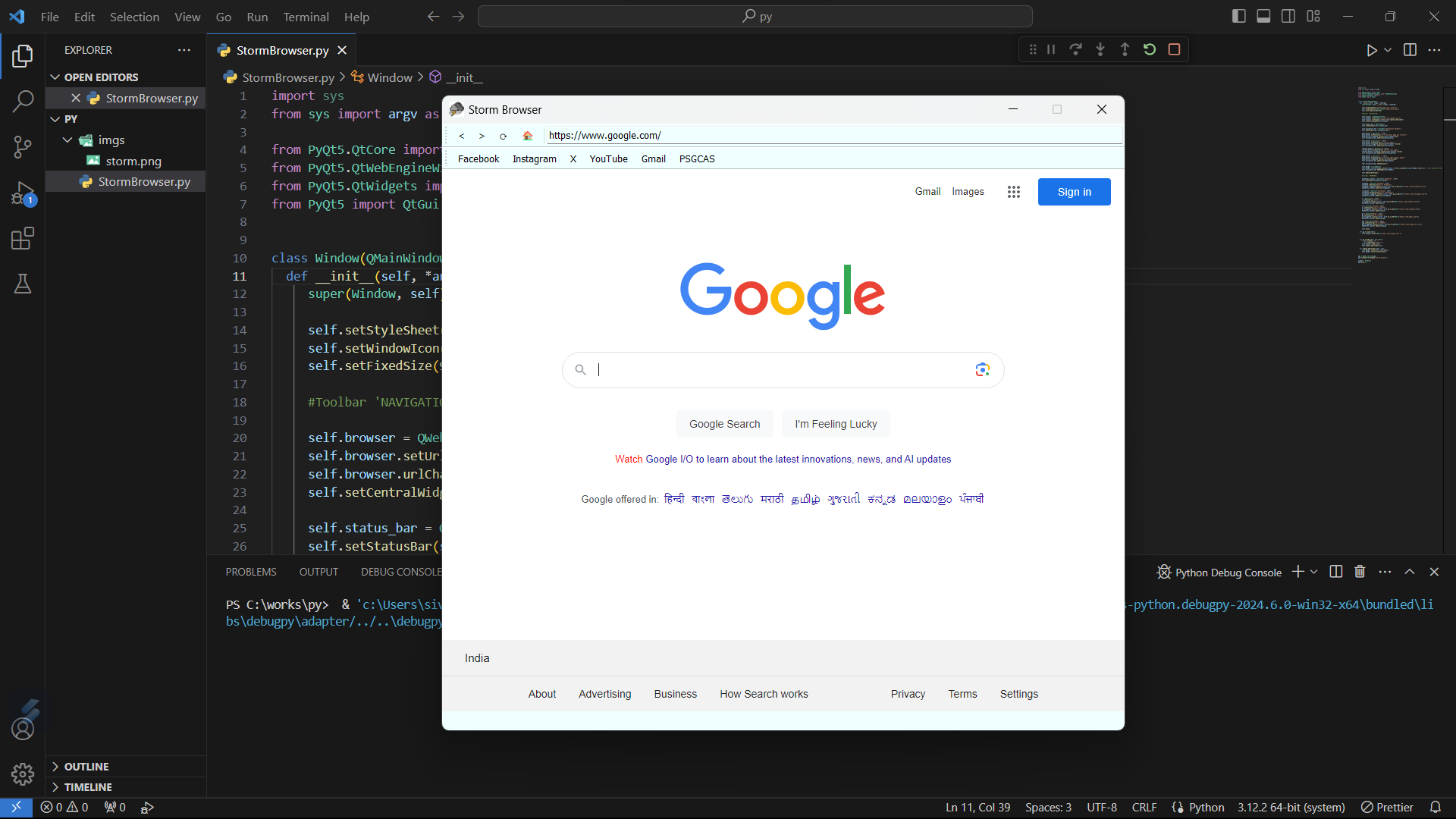Collapse the OPEN EDITORS section

click(56, 76)
